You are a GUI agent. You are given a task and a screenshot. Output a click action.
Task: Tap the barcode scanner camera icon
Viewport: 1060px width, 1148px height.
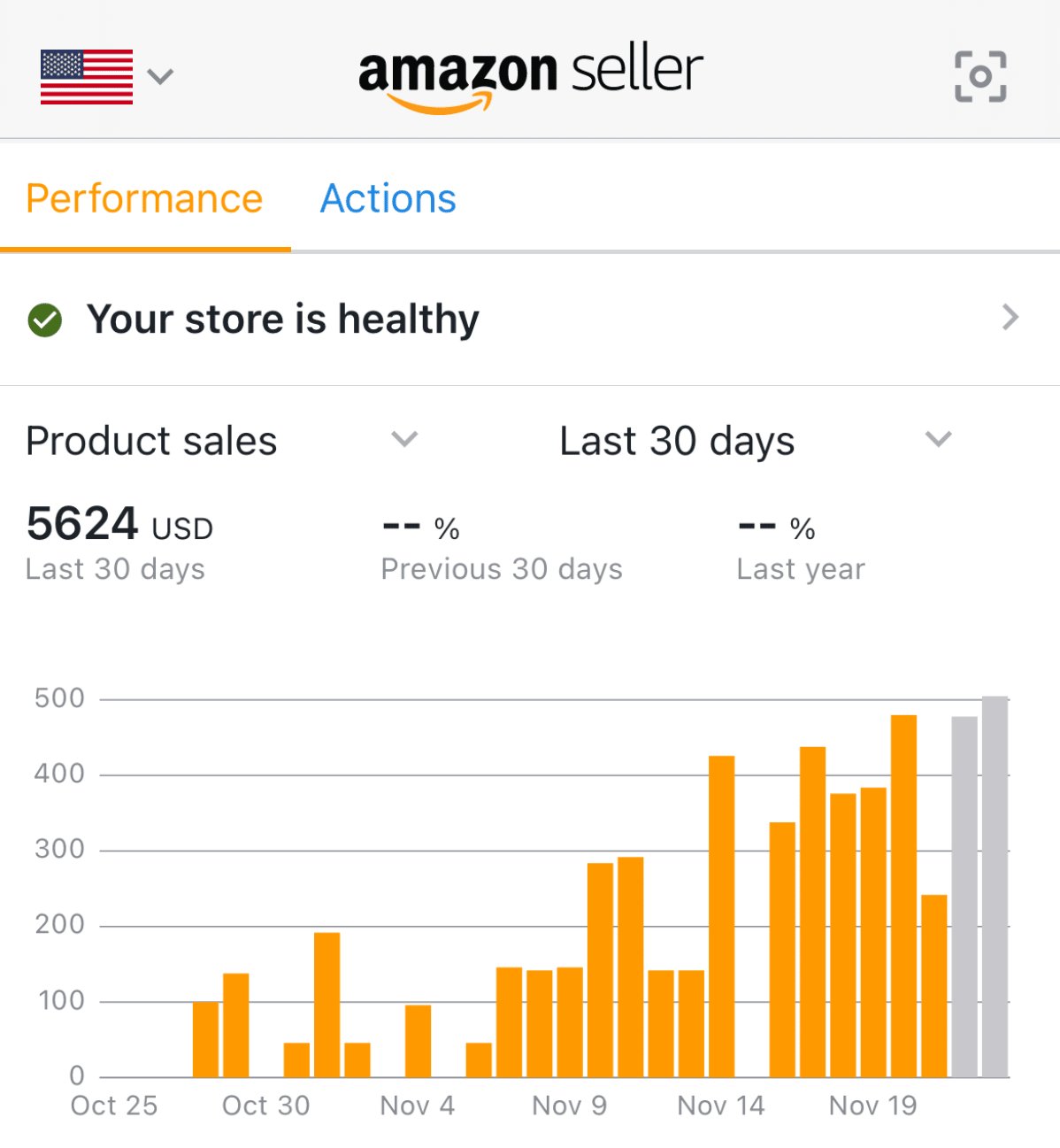point(980,76)
